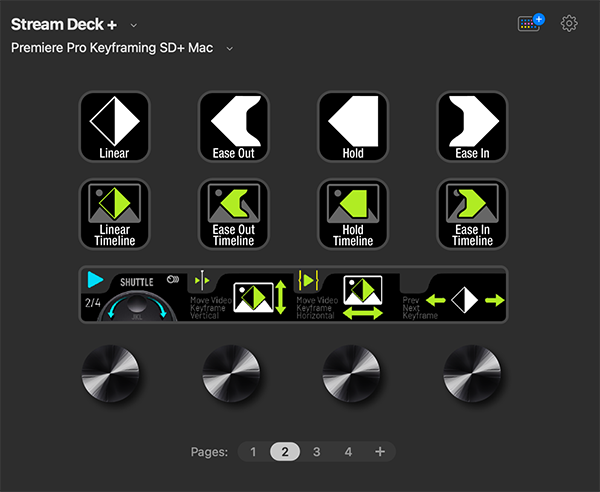Select the active page 2 tab
The image size is (600, 492).
point(285,452)
